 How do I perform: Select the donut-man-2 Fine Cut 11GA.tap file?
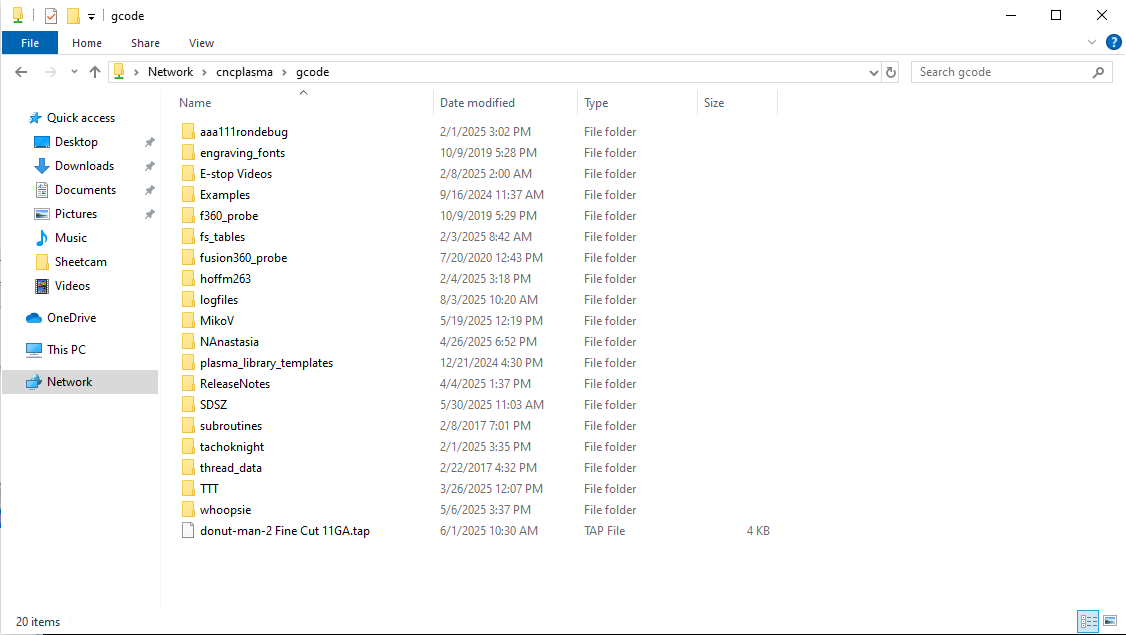point(284,531)
